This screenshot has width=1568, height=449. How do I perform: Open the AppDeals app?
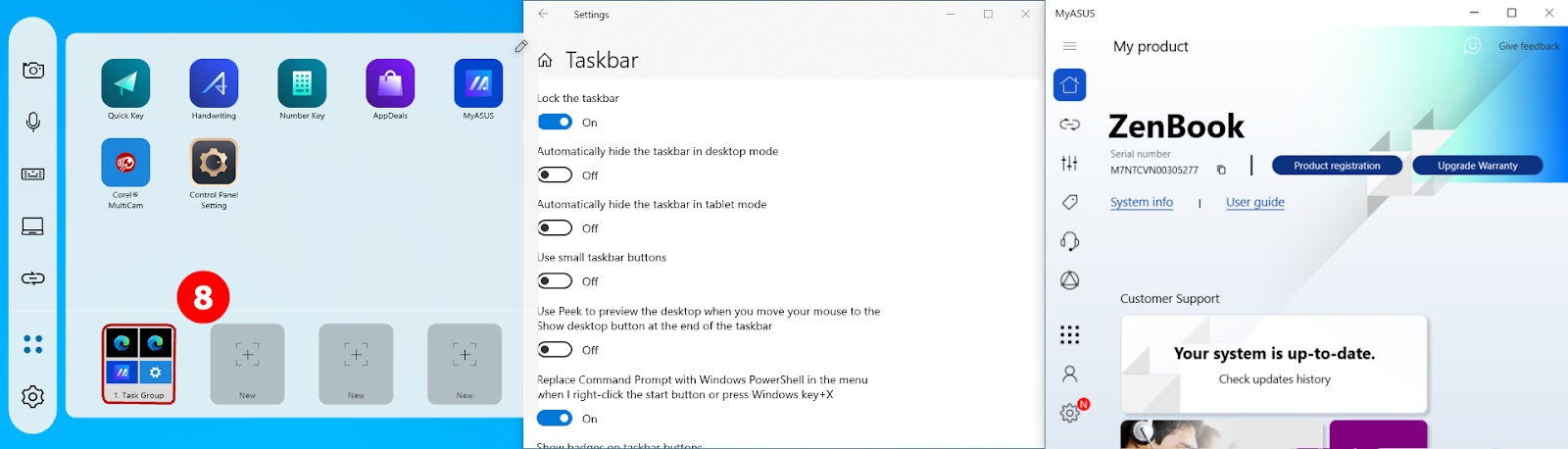[x=390, y=83]
